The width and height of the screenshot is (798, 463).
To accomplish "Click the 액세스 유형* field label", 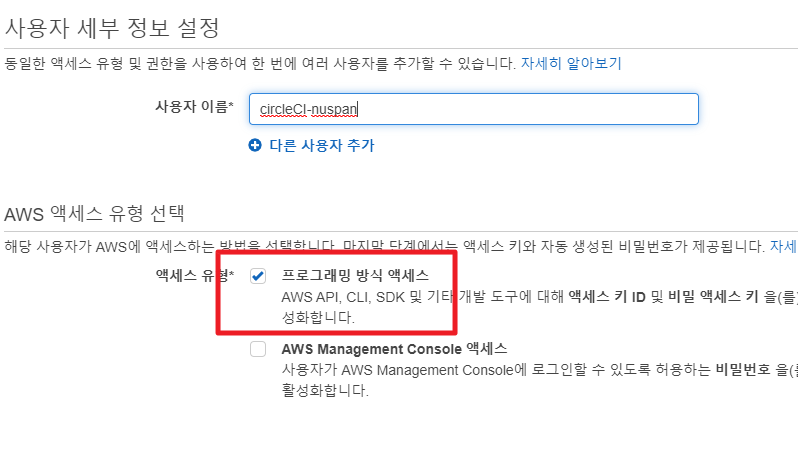I will point(194,275).
